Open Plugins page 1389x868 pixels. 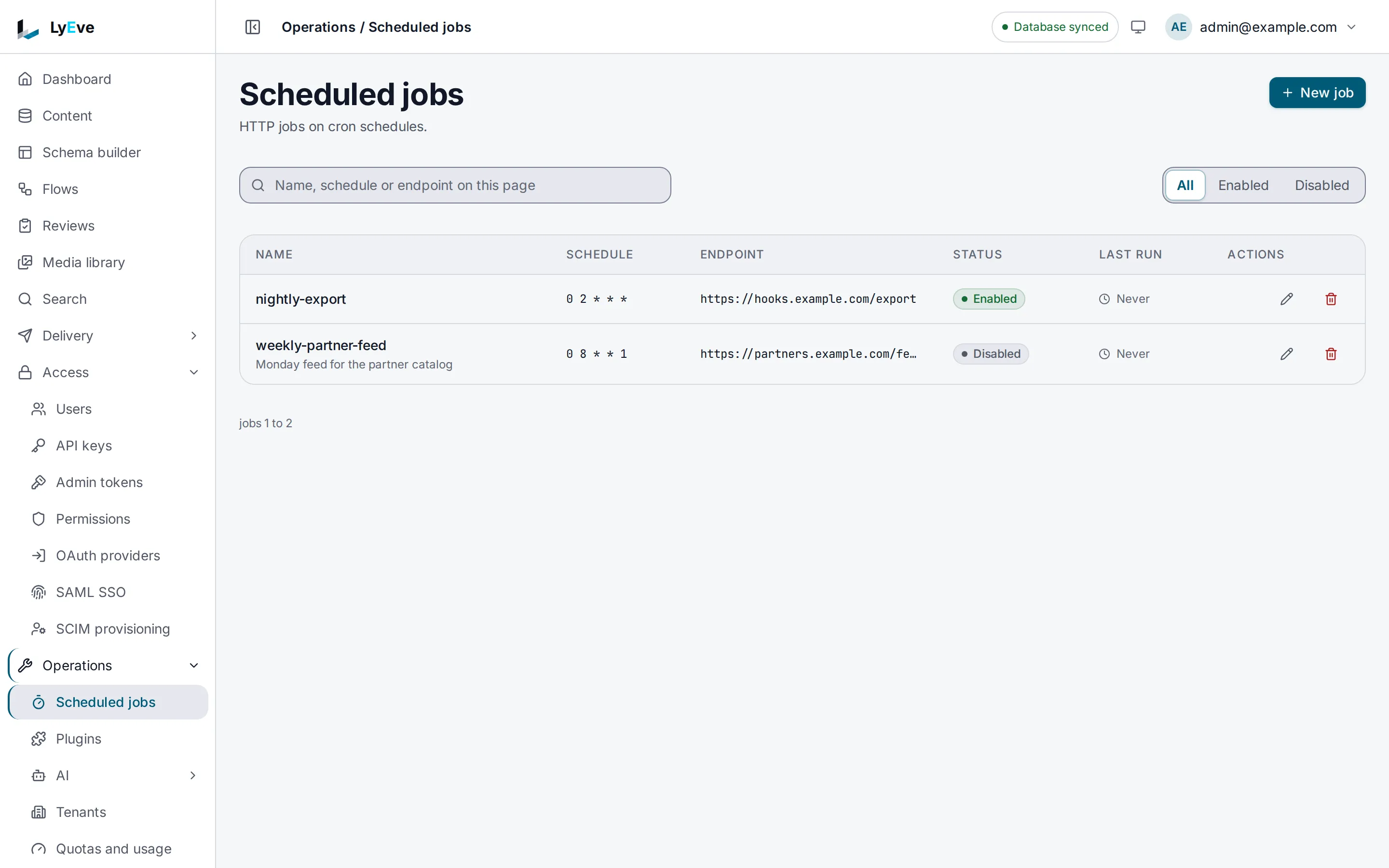tap(108, 739)
